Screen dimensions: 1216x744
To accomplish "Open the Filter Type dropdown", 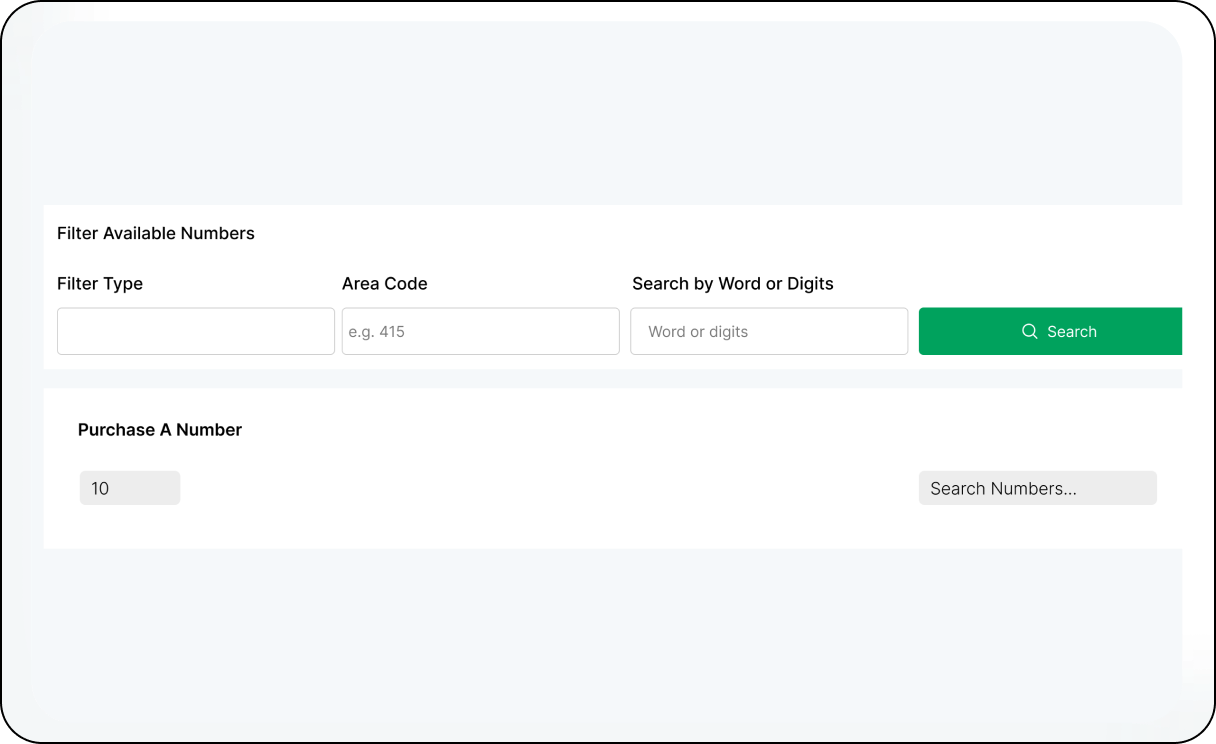I will pos(195,331).
